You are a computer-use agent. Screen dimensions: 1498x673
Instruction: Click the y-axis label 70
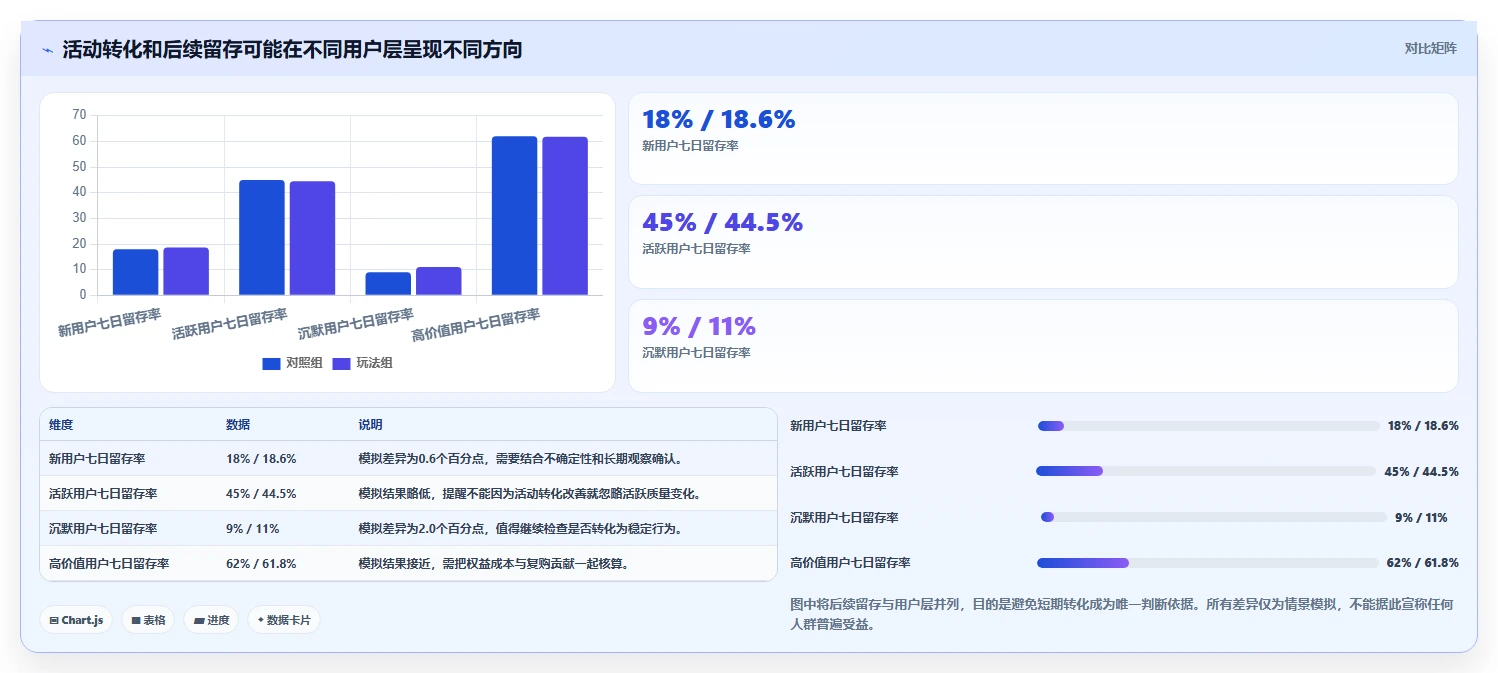(x=79, y=115)
